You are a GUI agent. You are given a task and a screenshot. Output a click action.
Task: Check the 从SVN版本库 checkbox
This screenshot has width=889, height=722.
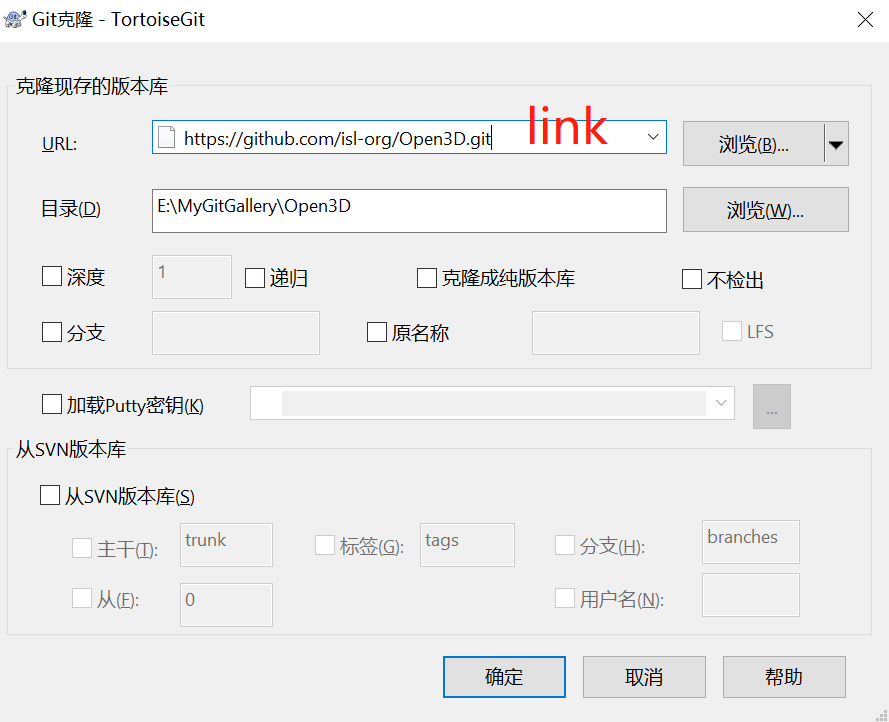49,495
